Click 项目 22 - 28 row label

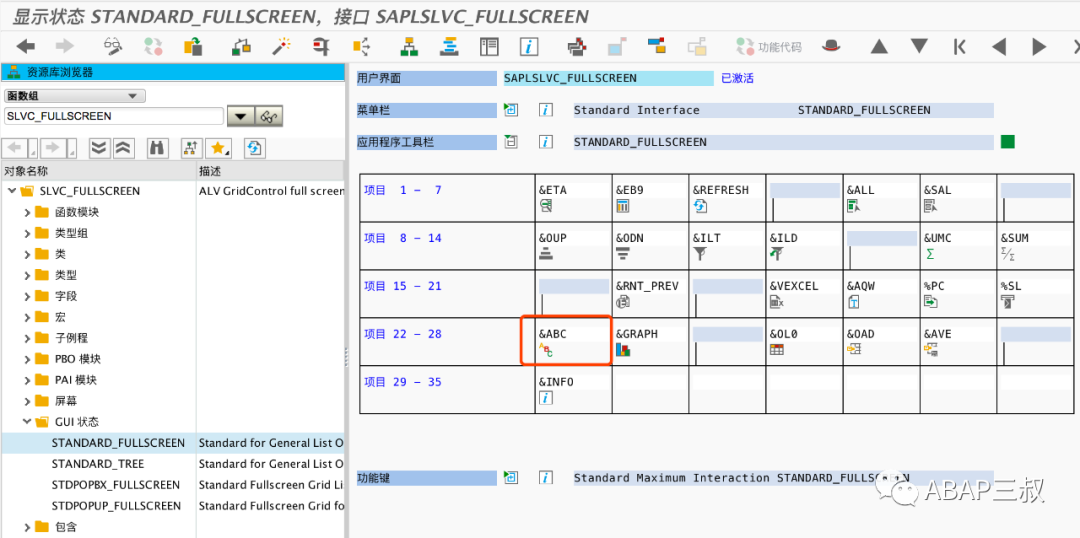[x=402, y=334]
